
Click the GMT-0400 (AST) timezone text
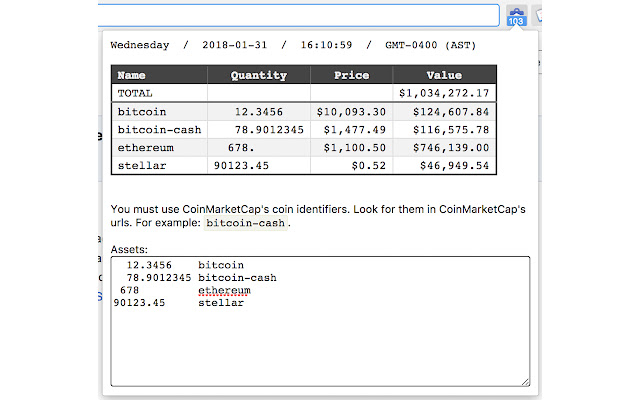pos(431,45)
